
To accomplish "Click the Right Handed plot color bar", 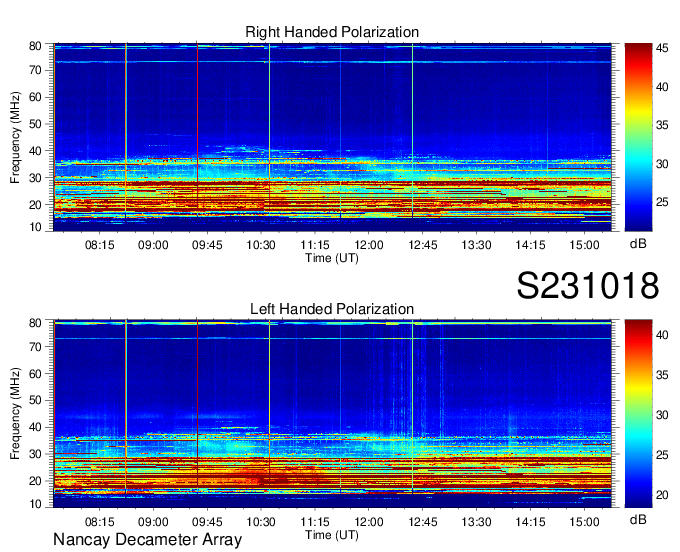I will [638, 137].
